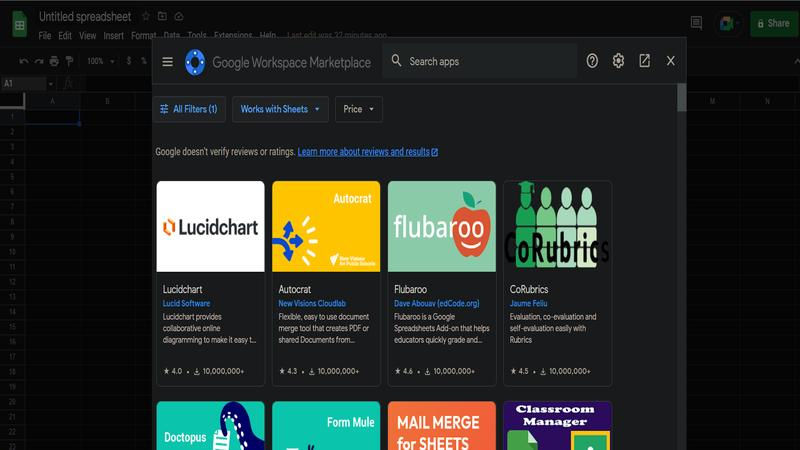
Task: Click the Autocrat app title text
Action: (x=294, y=289)
